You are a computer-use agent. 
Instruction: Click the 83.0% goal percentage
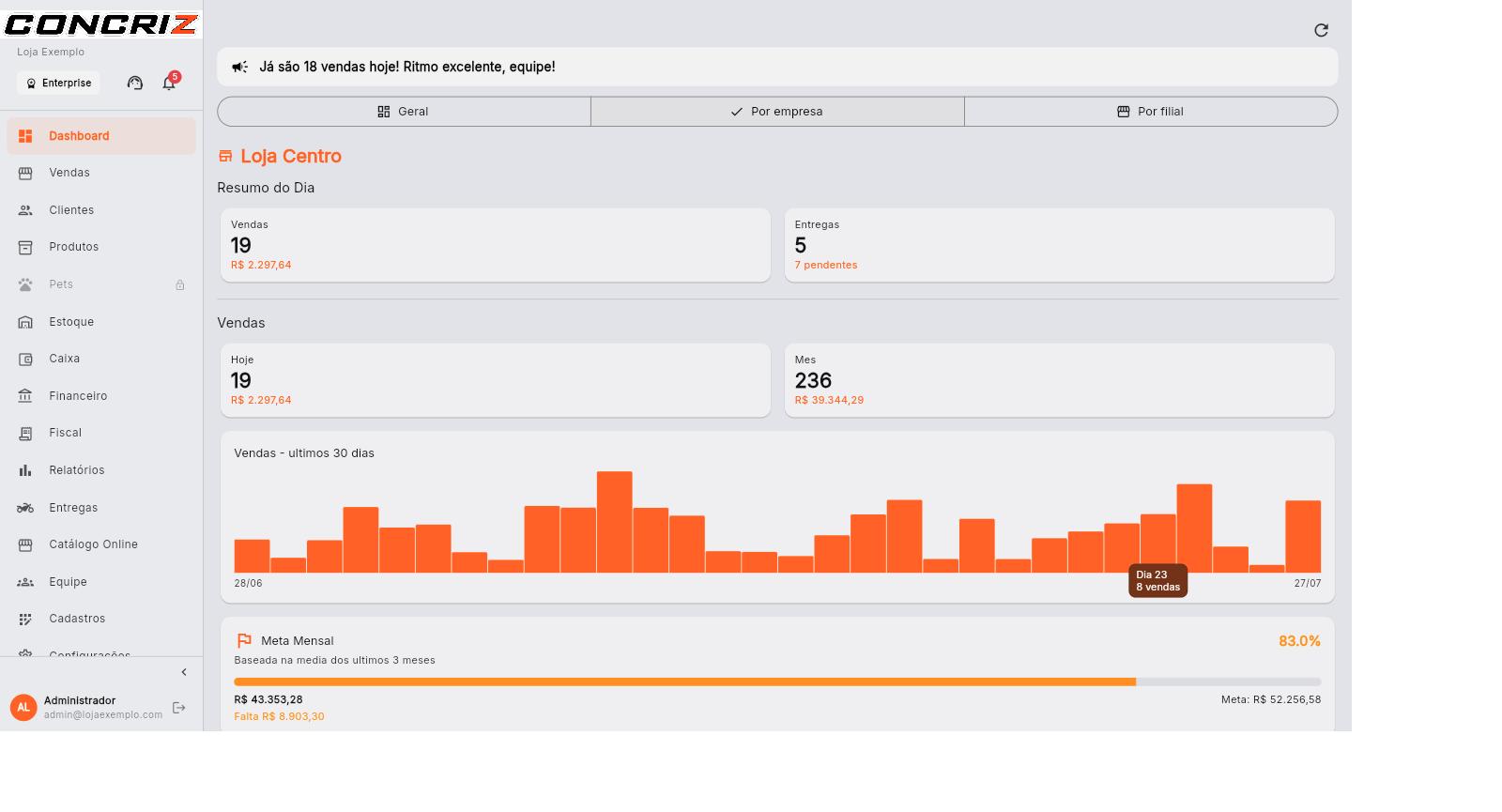1299,641
